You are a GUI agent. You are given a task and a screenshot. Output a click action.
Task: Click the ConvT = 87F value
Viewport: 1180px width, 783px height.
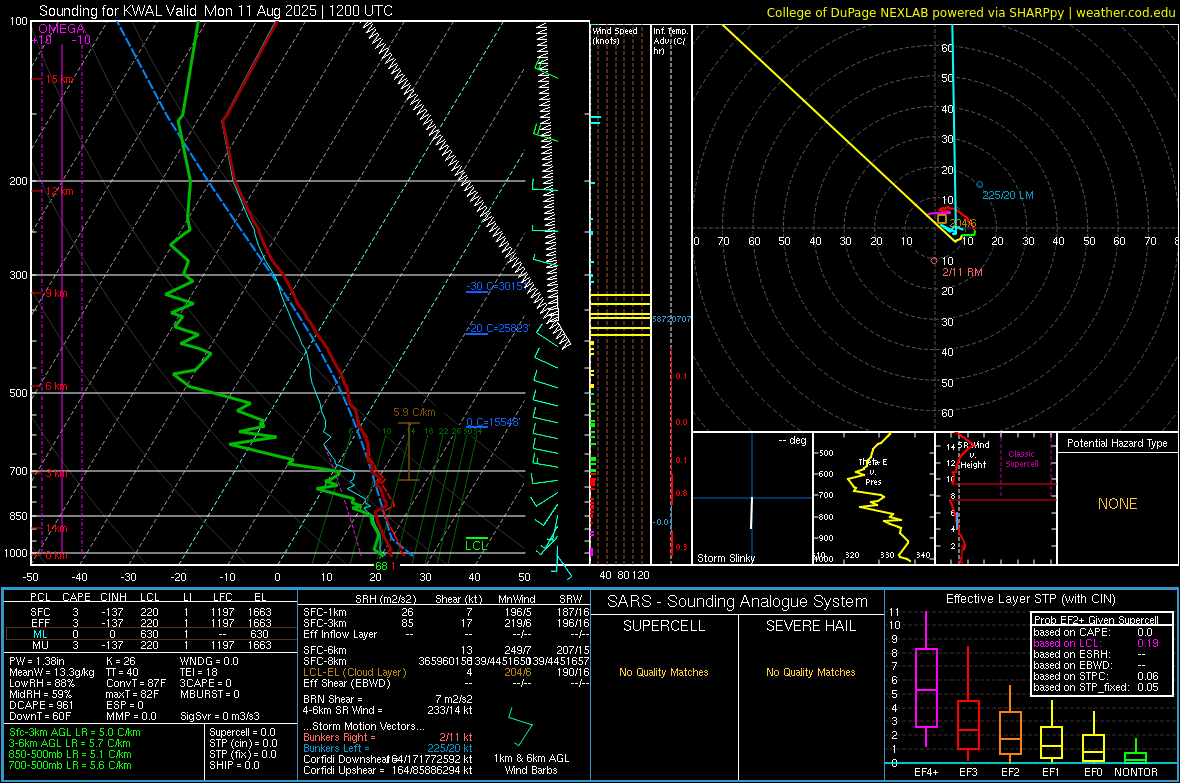point(135,684)
